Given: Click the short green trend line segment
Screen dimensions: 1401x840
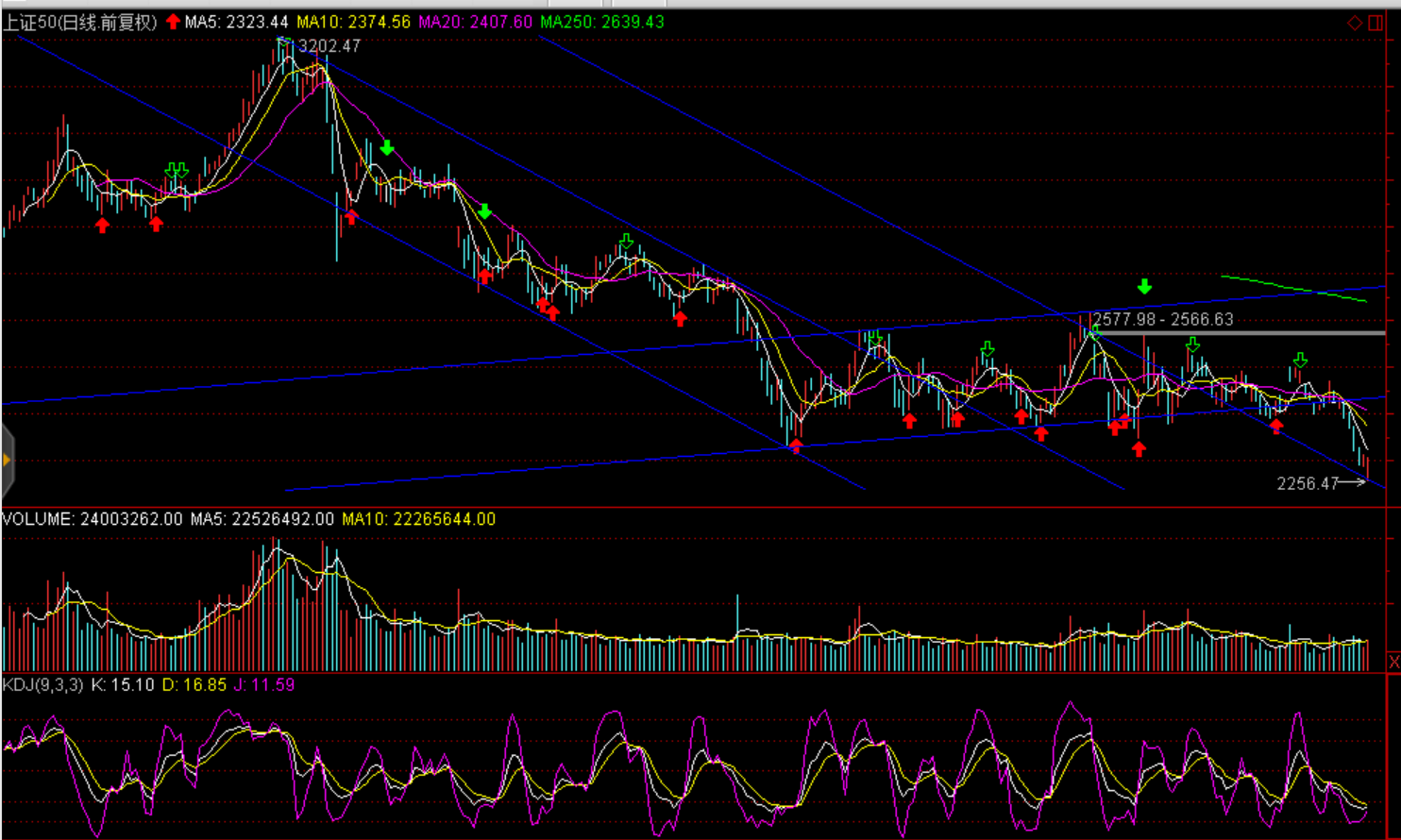Looking at the screenshot, I should 1293,289.
